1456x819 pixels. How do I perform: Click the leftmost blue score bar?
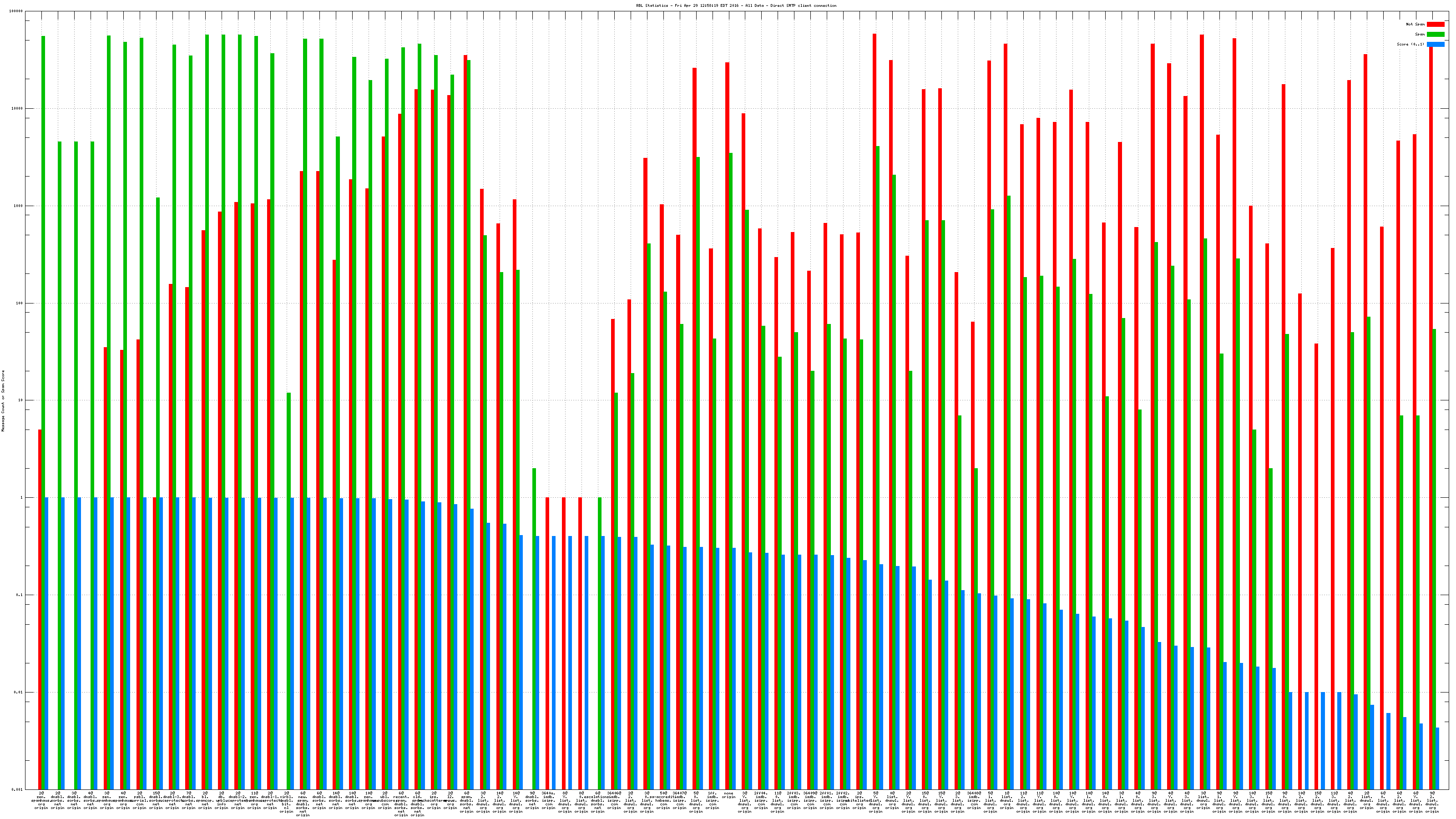point(46,643)
